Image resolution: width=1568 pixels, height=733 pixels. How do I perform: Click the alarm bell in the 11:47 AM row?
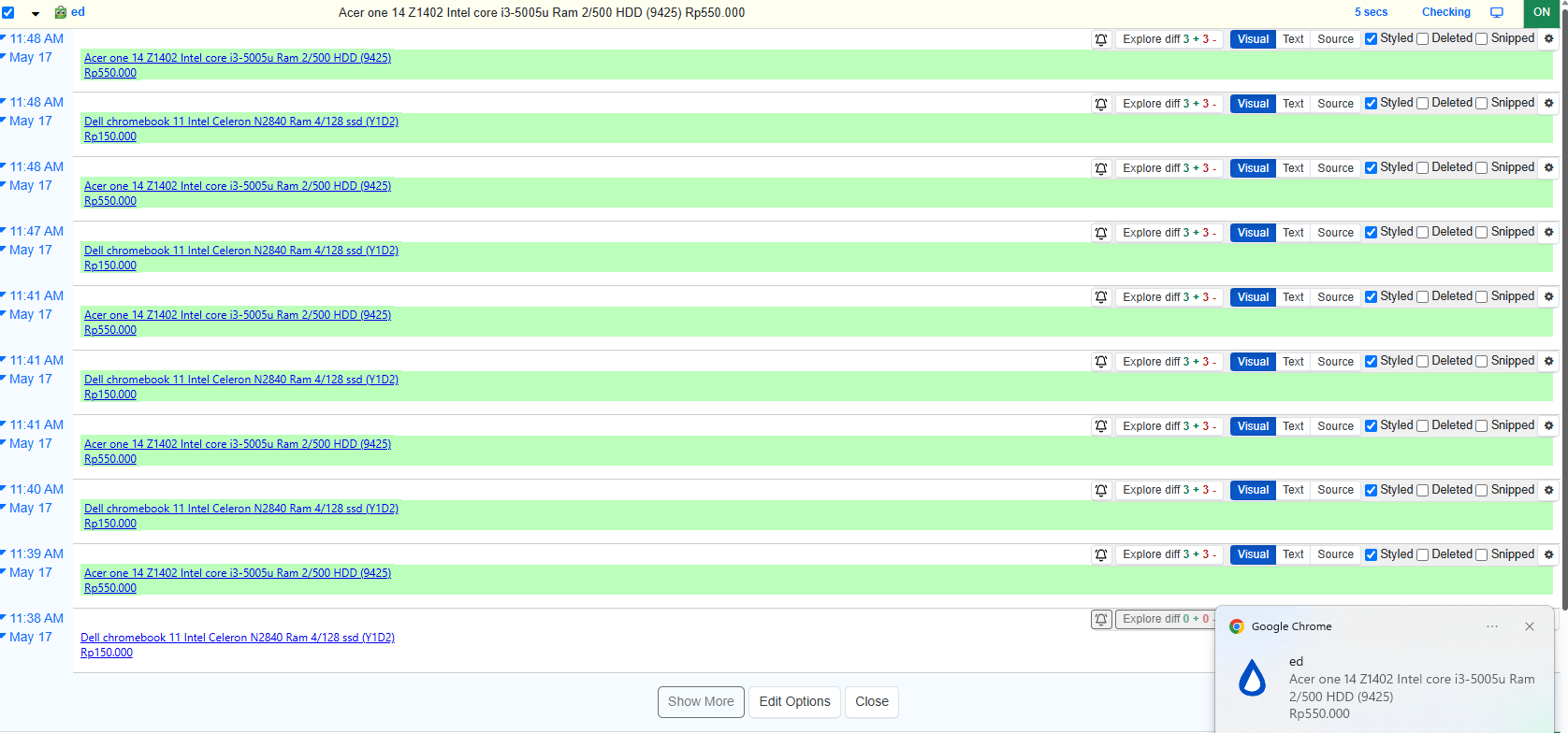1101,233
